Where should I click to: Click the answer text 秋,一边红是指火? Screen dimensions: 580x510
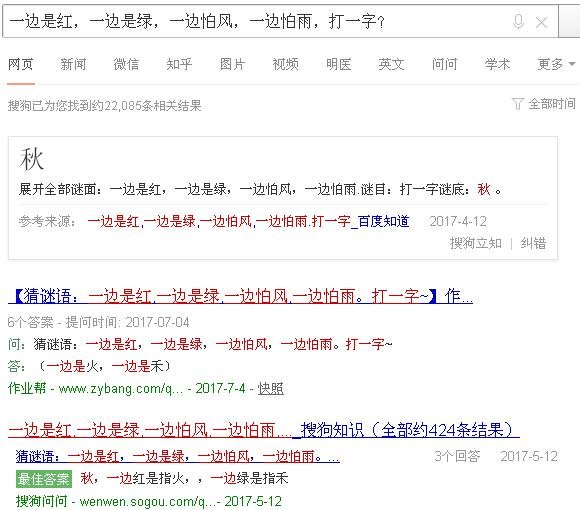click(x=184, y=479)
